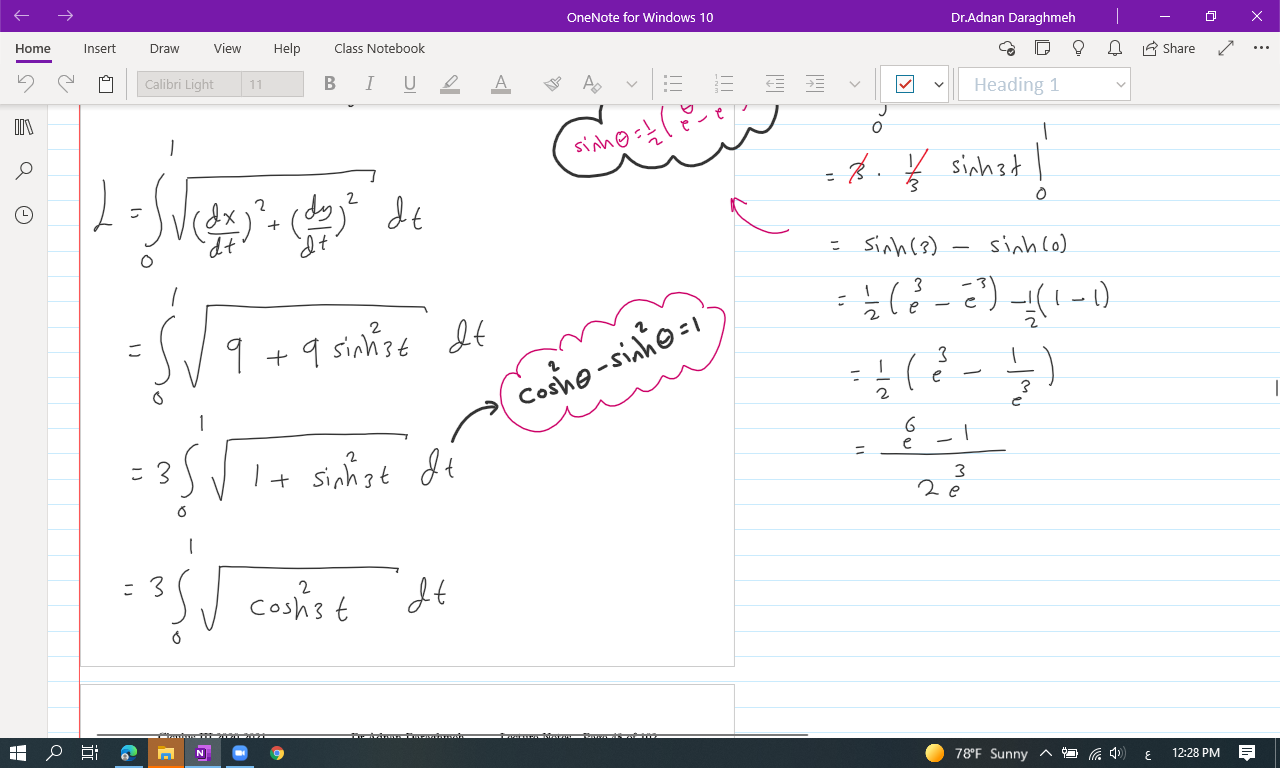Undo the last action in the ribbon
This screenshot has height=768, width=1280.
(26, 84)
